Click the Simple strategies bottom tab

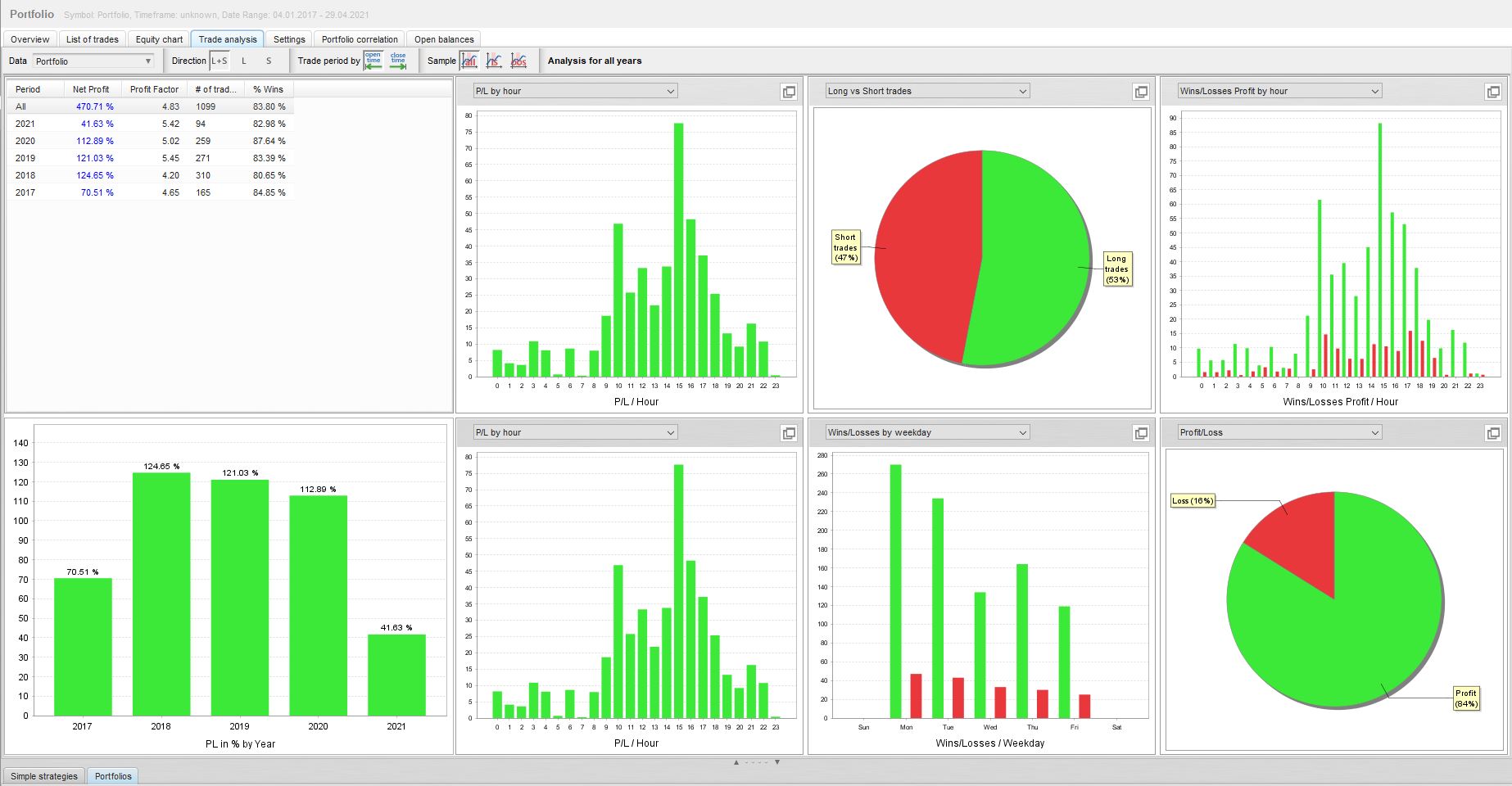coord(44,776)
